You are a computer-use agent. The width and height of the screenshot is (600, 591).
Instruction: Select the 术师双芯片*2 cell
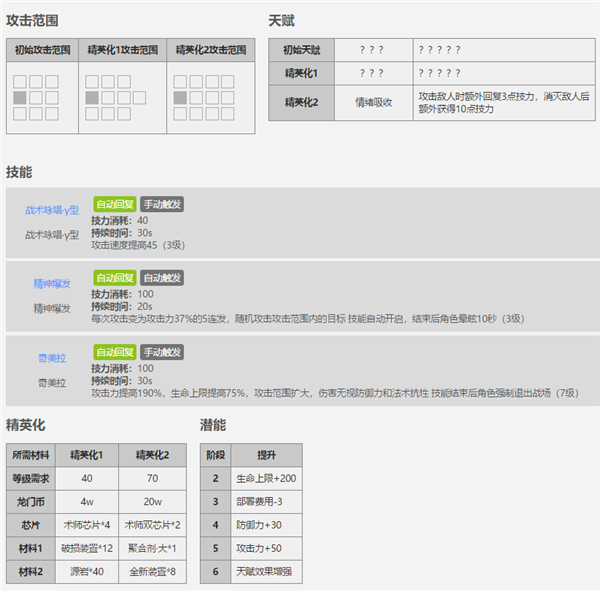pyautogui.click(x=152, y=525)
